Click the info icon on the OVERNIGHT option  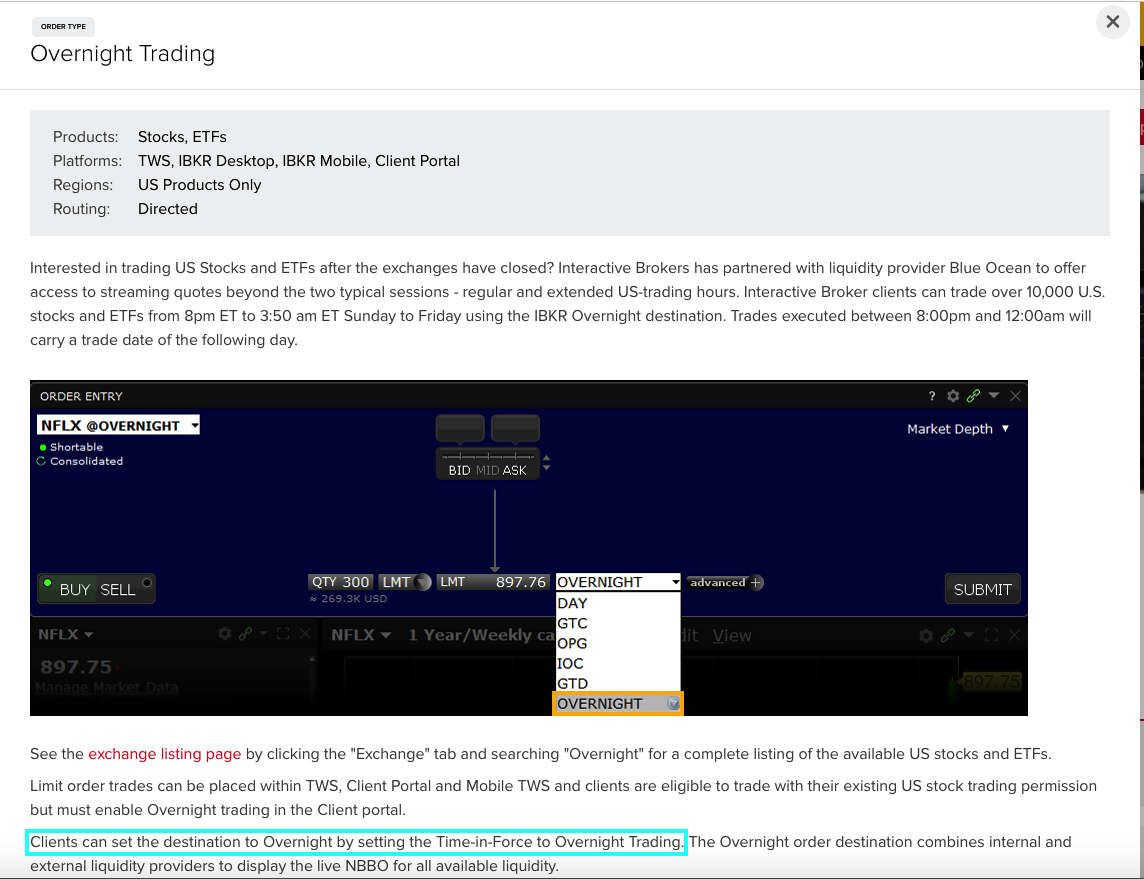[673, 704]
